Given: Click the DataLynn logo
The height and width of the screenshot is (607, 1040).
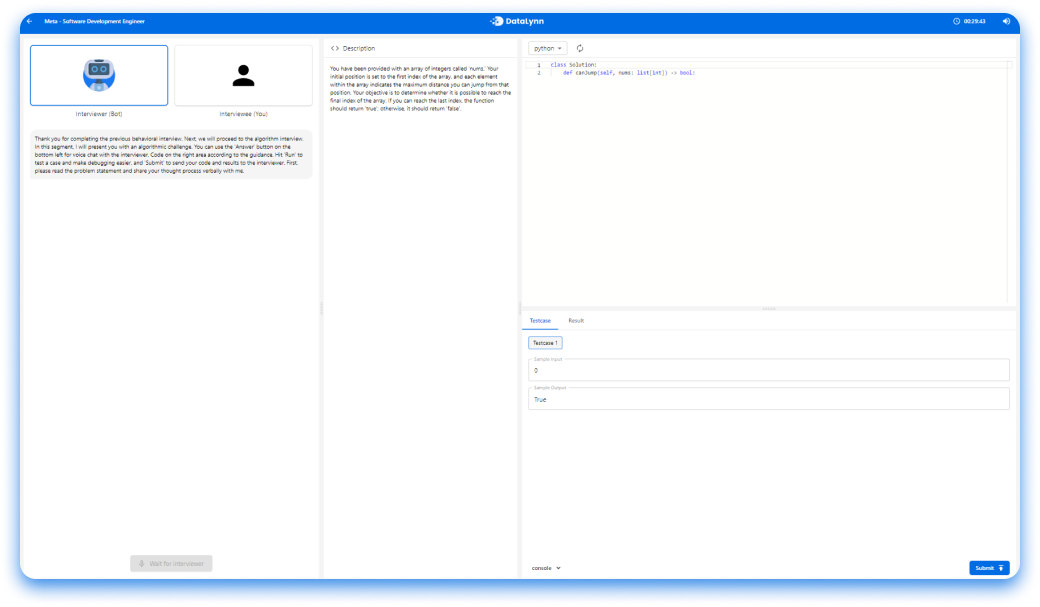Looking at the screenshot, I should click(519, 20).
